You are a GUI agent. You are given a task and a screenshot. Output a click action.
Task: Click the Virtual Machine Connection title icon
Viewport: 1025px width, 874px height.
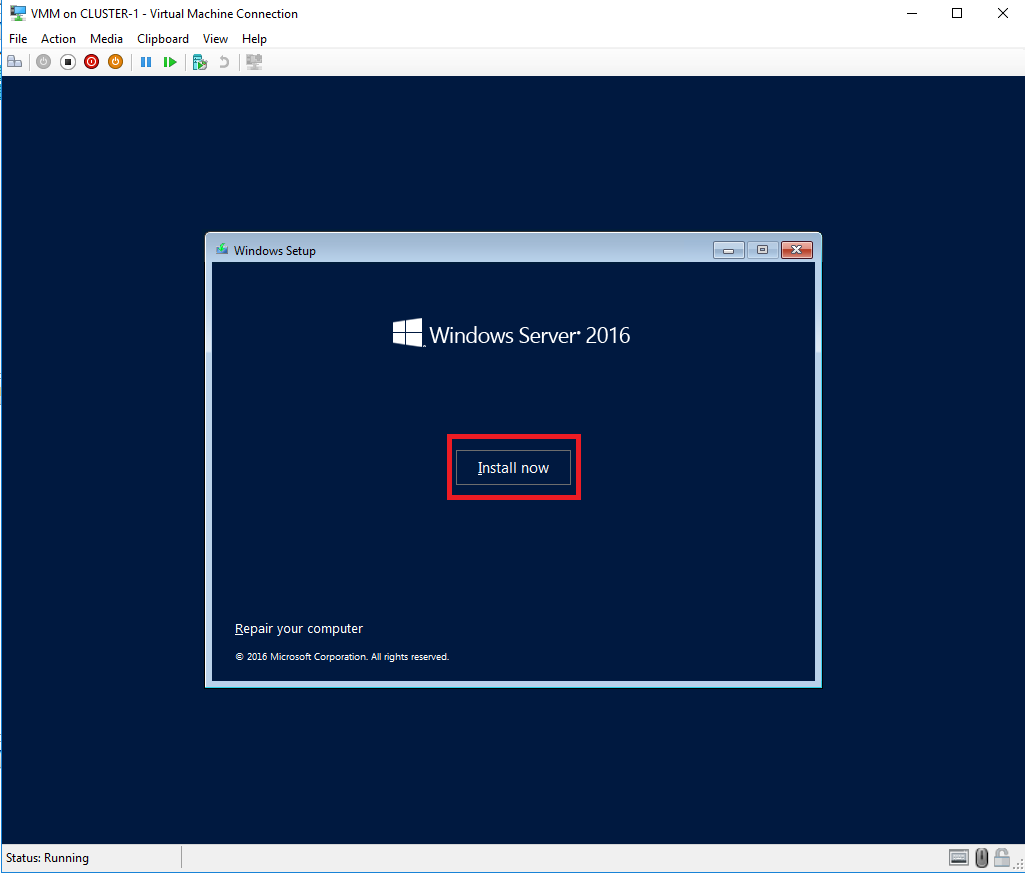18,13
